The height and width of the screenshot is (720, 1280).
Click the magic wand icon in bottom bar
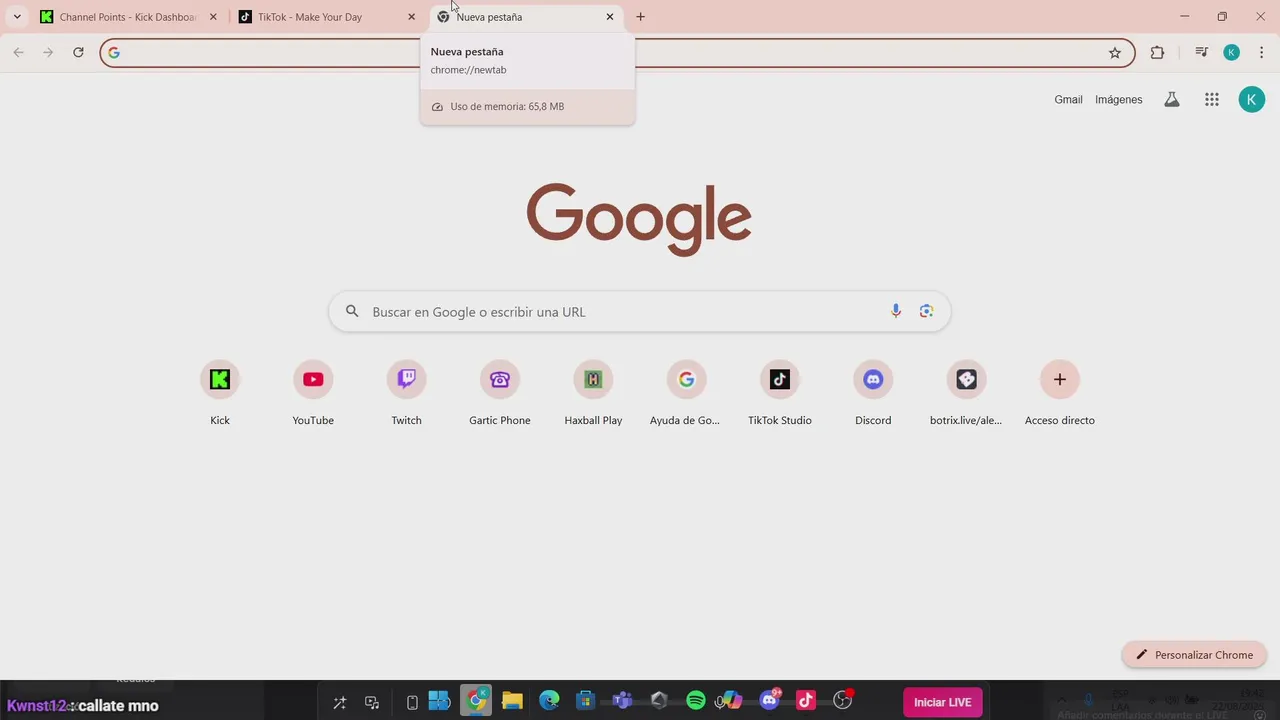pos(340,702)
